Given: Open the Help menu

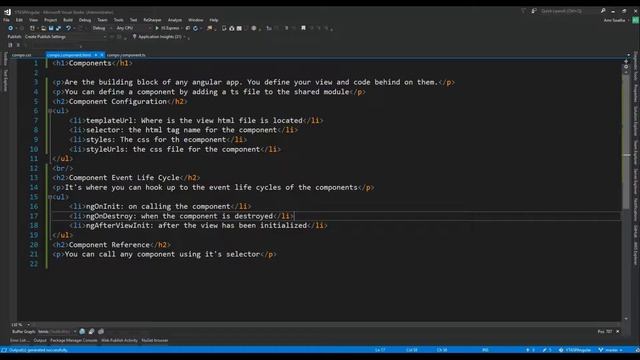Looking at the screenshot, I should tap(214, 20).
